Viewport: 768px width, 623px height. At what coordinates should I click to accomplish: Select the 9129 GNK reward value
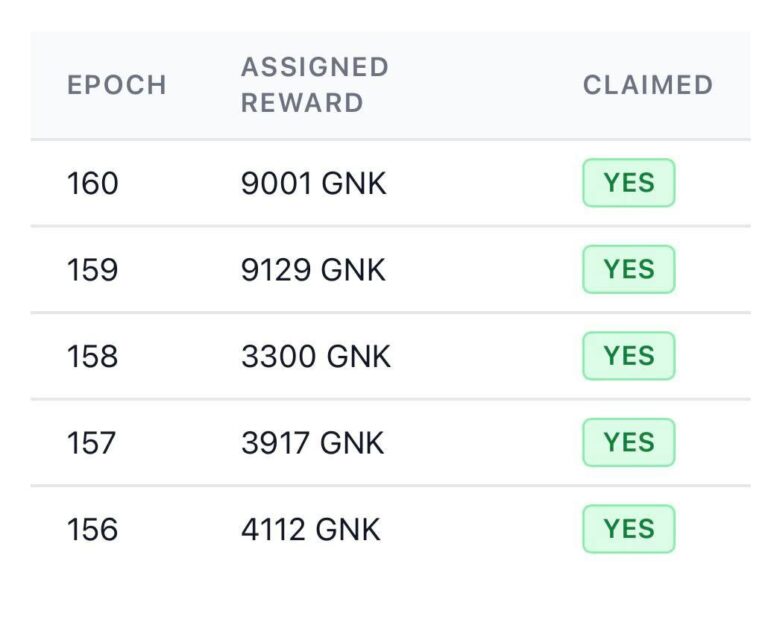click(x=313, y=270)
